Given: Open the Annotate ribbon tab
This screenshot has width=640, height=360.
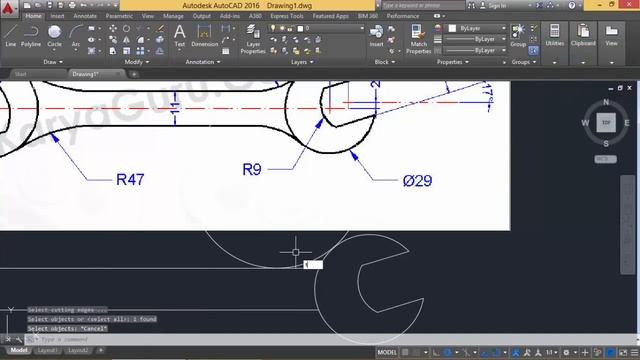Looking at the screenshot, I should (x=85, y=16).
